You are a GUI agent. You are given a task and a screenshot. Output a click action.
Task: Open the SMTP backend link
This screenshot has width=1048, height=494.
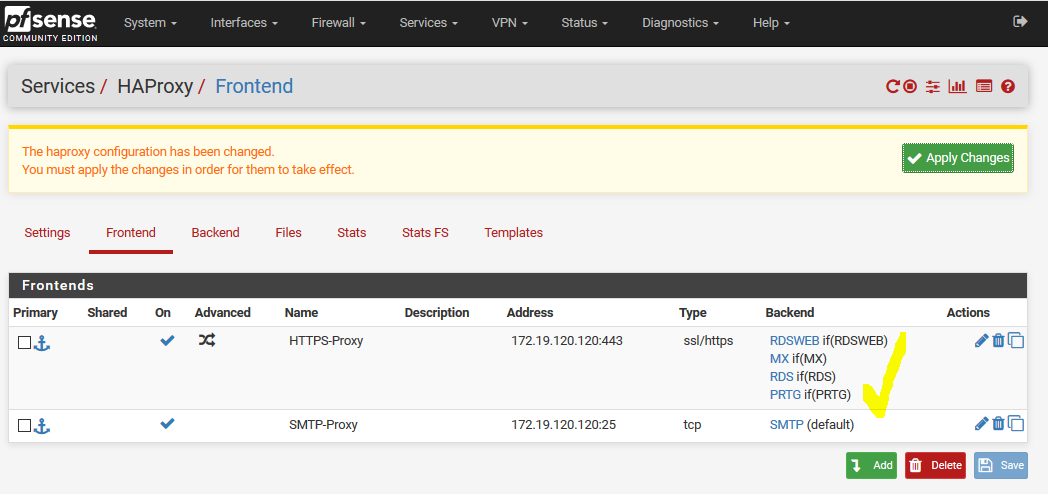(787, 424)
